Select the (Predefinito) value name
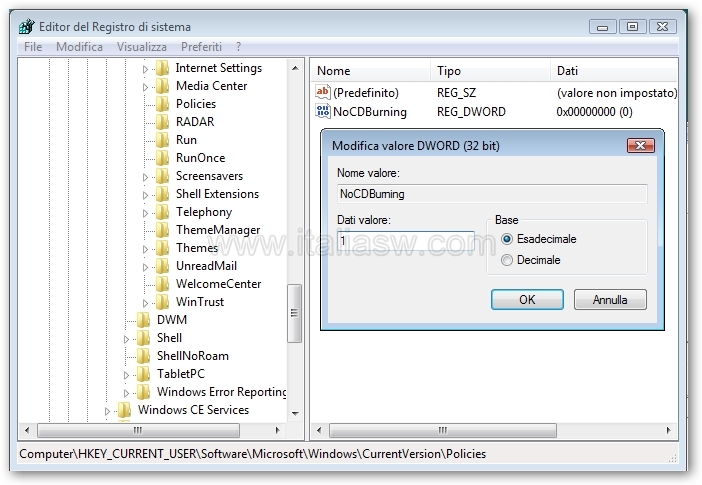Image resolution: width=702 pixels, height=485 pixels. (366, 93)
